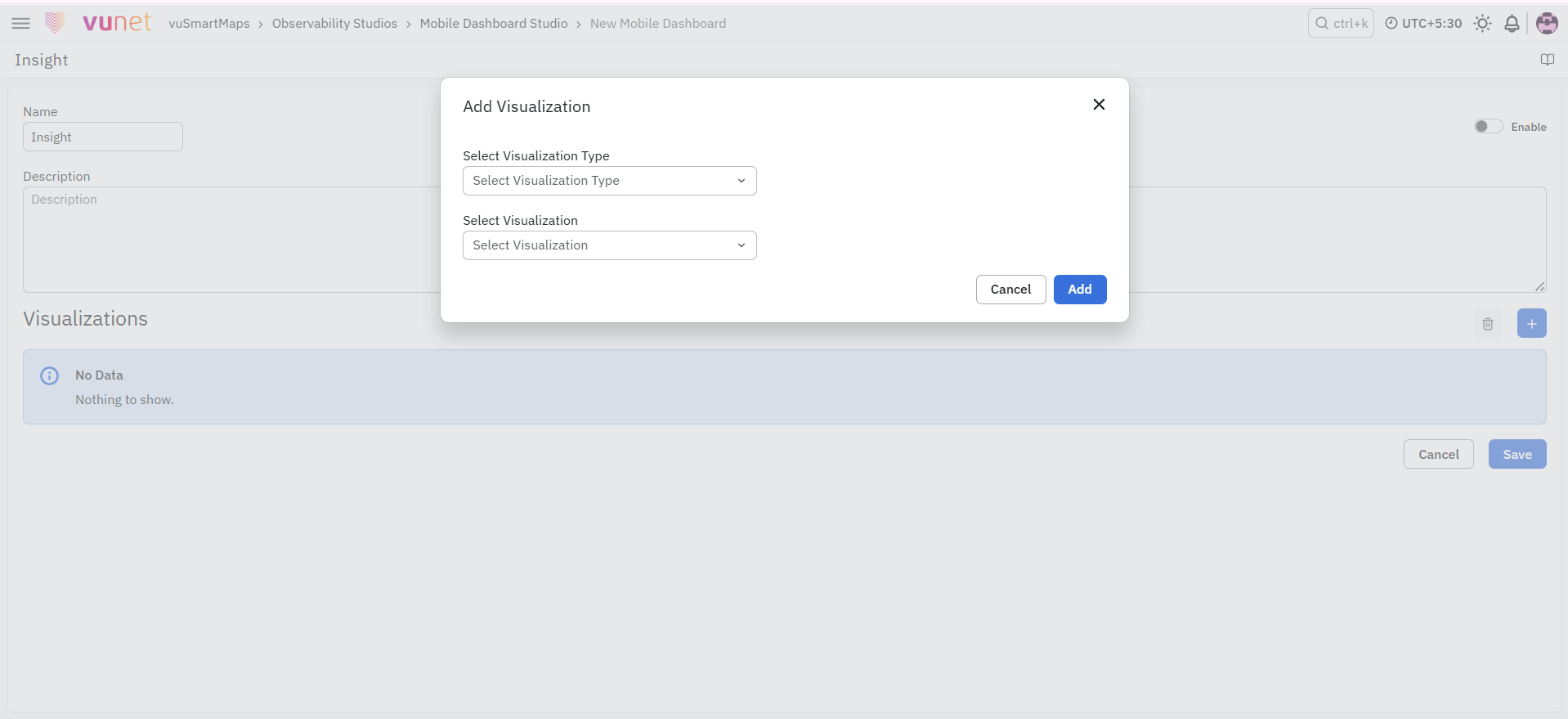Expand Select Visualization Type dropdown

[x=609, y=181]
